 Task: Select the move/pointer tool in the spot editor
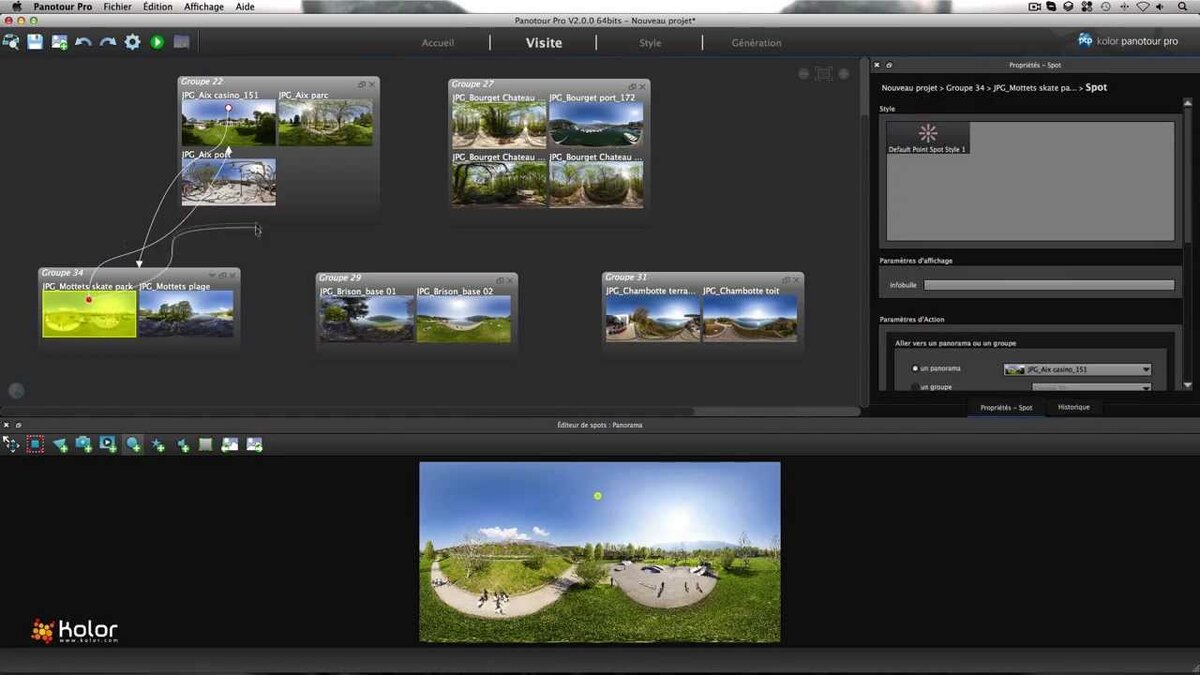click(11, 444)
